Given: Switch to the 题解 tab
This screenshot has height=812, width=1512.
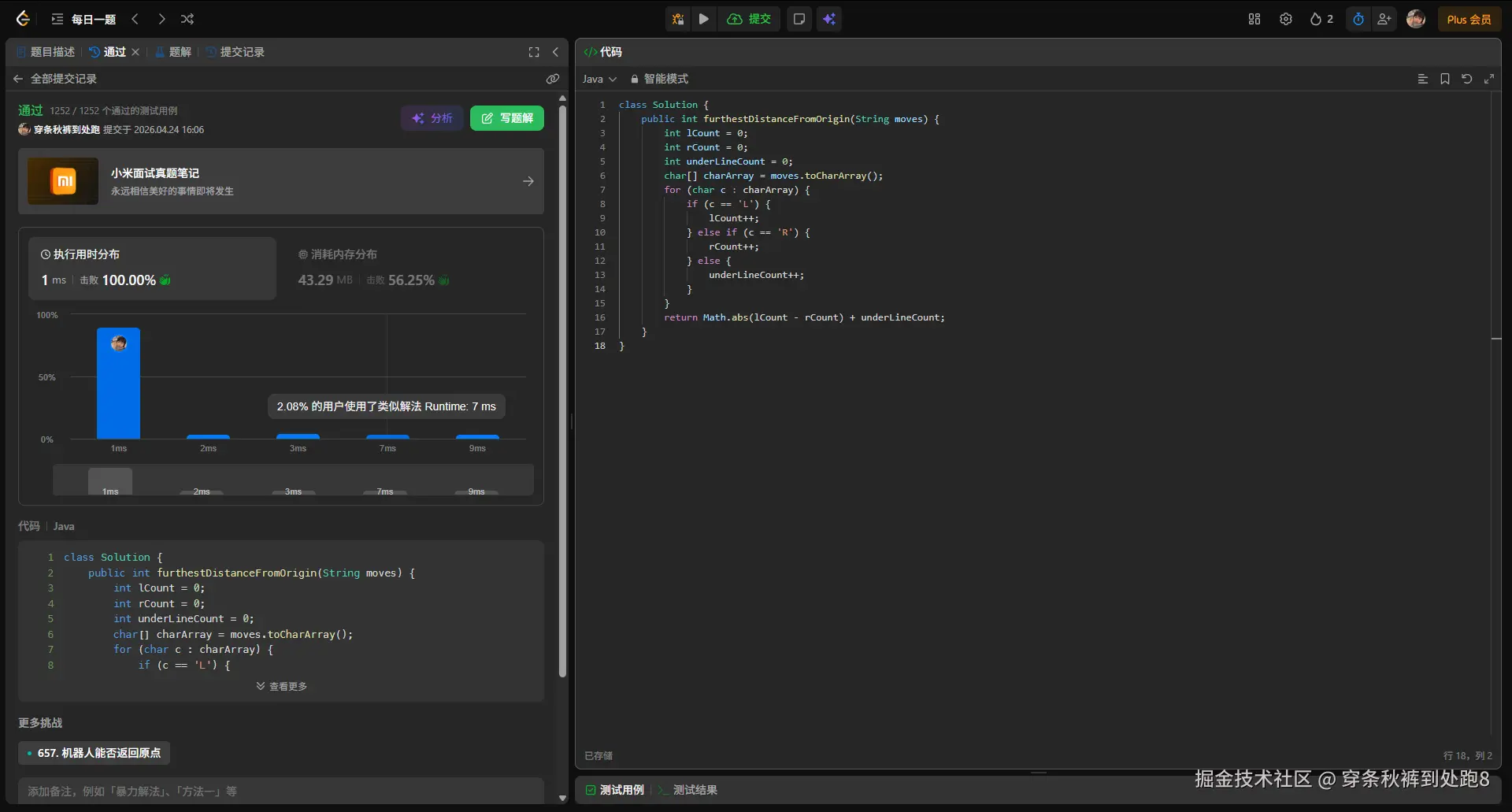Looking at the screenshot, I should tap(173, 52).
